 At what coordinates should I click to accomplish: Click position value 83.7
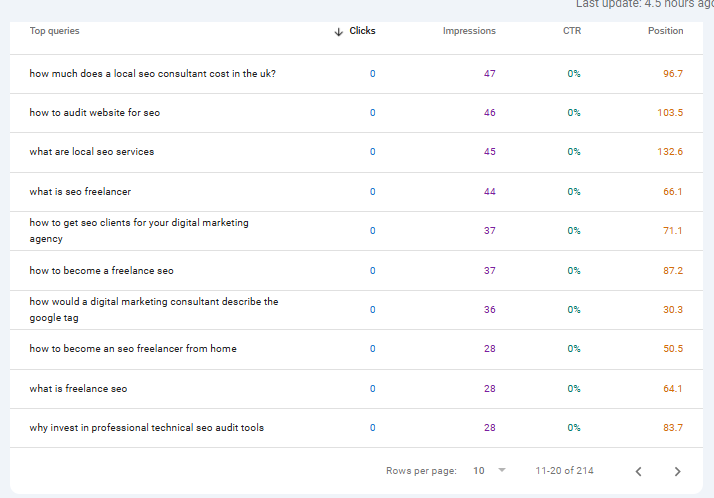tap(673, 428)
